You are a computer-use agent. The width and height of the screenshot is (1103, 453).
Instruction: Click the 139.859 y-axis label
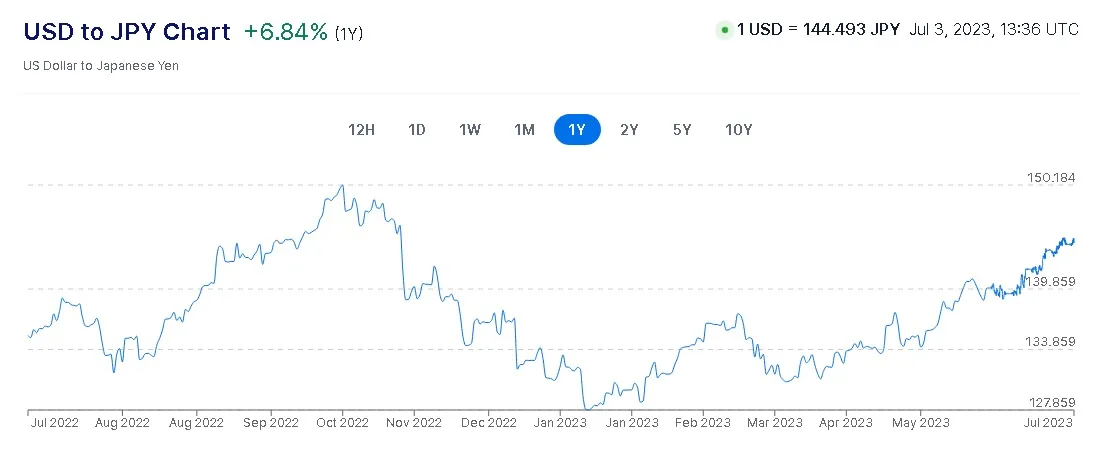[1051, 282]
